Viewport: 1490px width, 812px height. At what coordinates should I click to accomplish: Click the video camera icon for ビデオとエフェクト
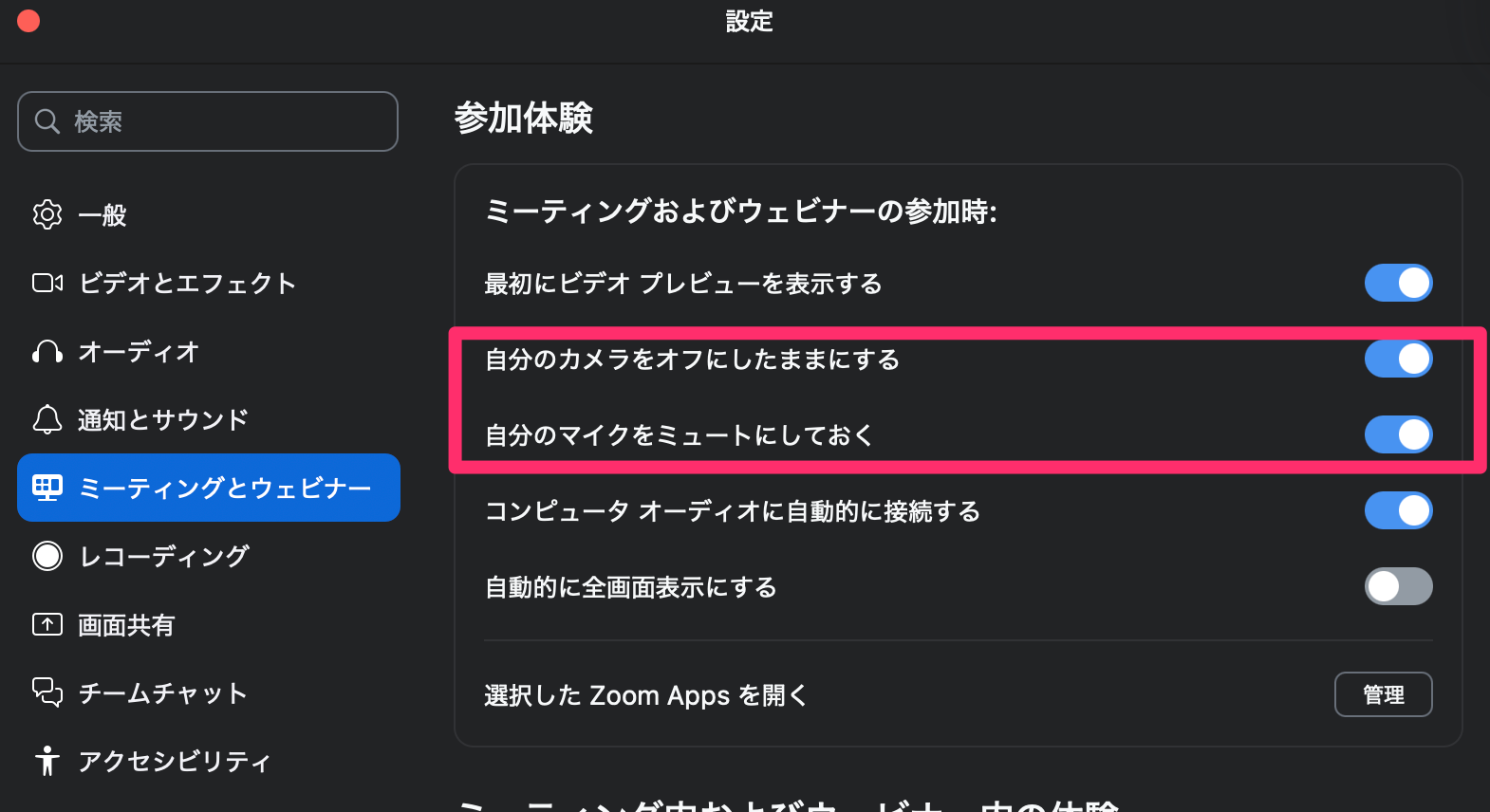(x=47, y=283)
